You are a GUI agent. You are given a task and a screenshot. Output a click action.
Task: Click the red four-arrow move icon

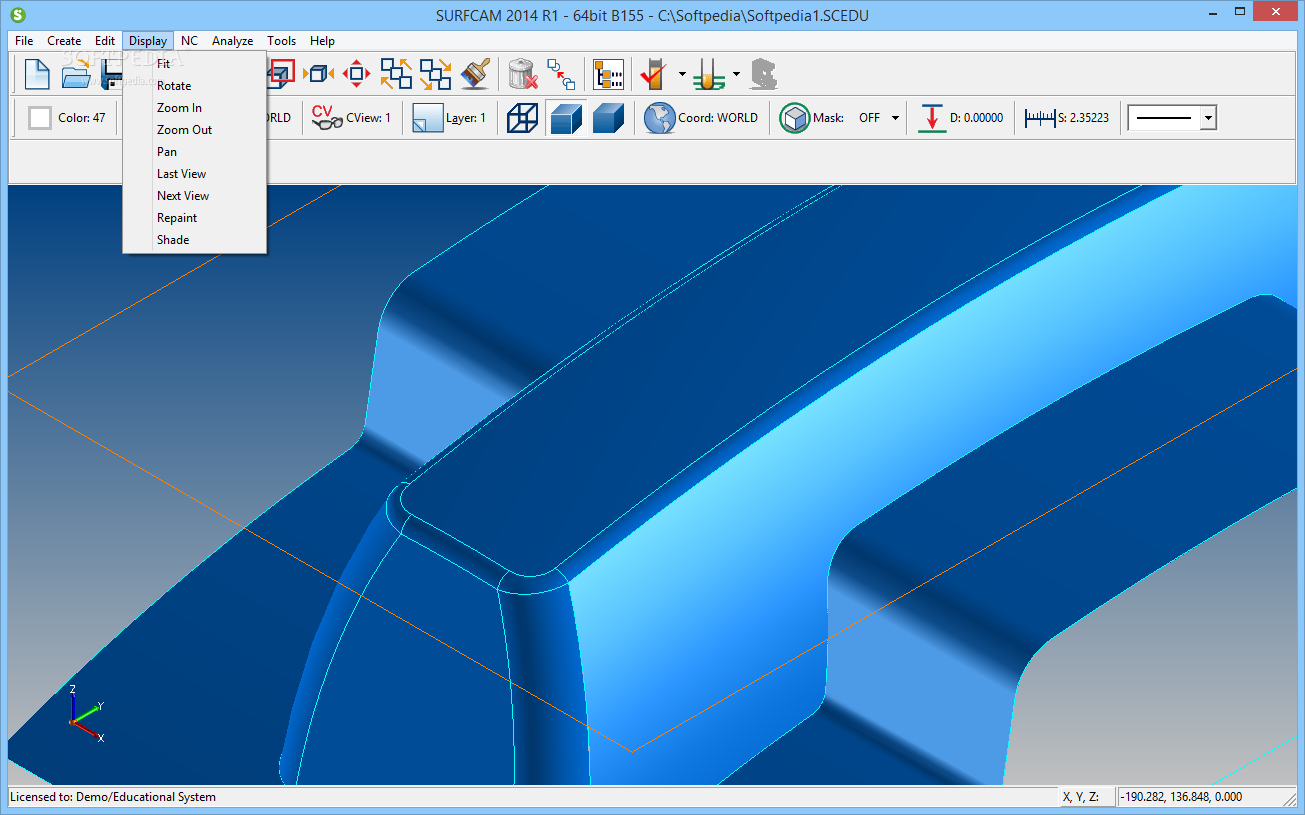click(x=357, y=73)
